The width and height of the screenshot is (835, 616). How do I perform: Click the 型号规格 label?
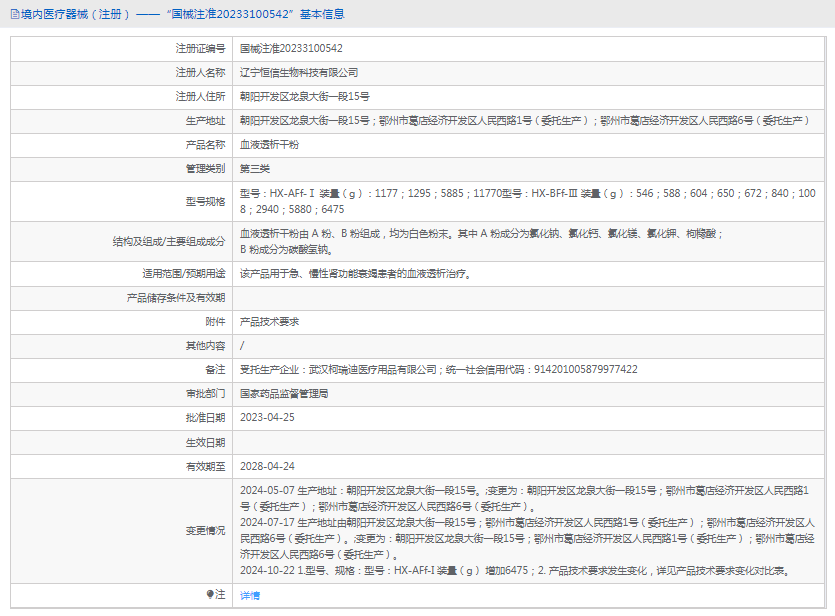pos(205,201)
